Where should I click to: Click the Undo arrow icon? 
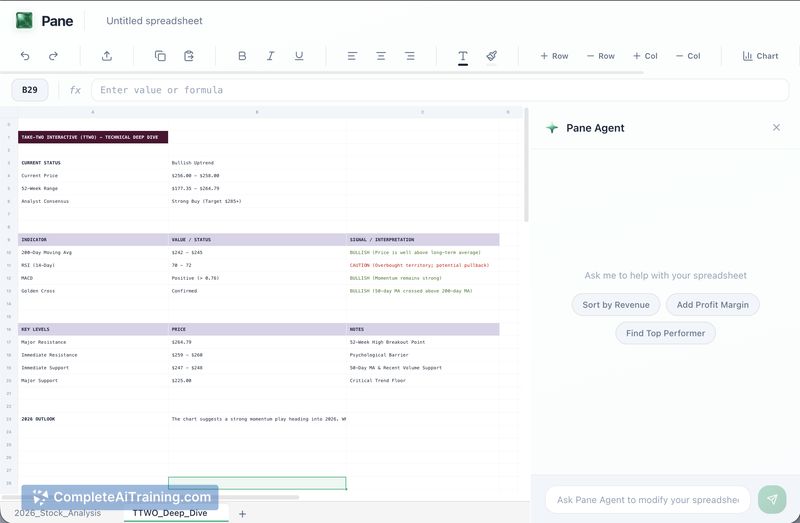tap(25, 56)
